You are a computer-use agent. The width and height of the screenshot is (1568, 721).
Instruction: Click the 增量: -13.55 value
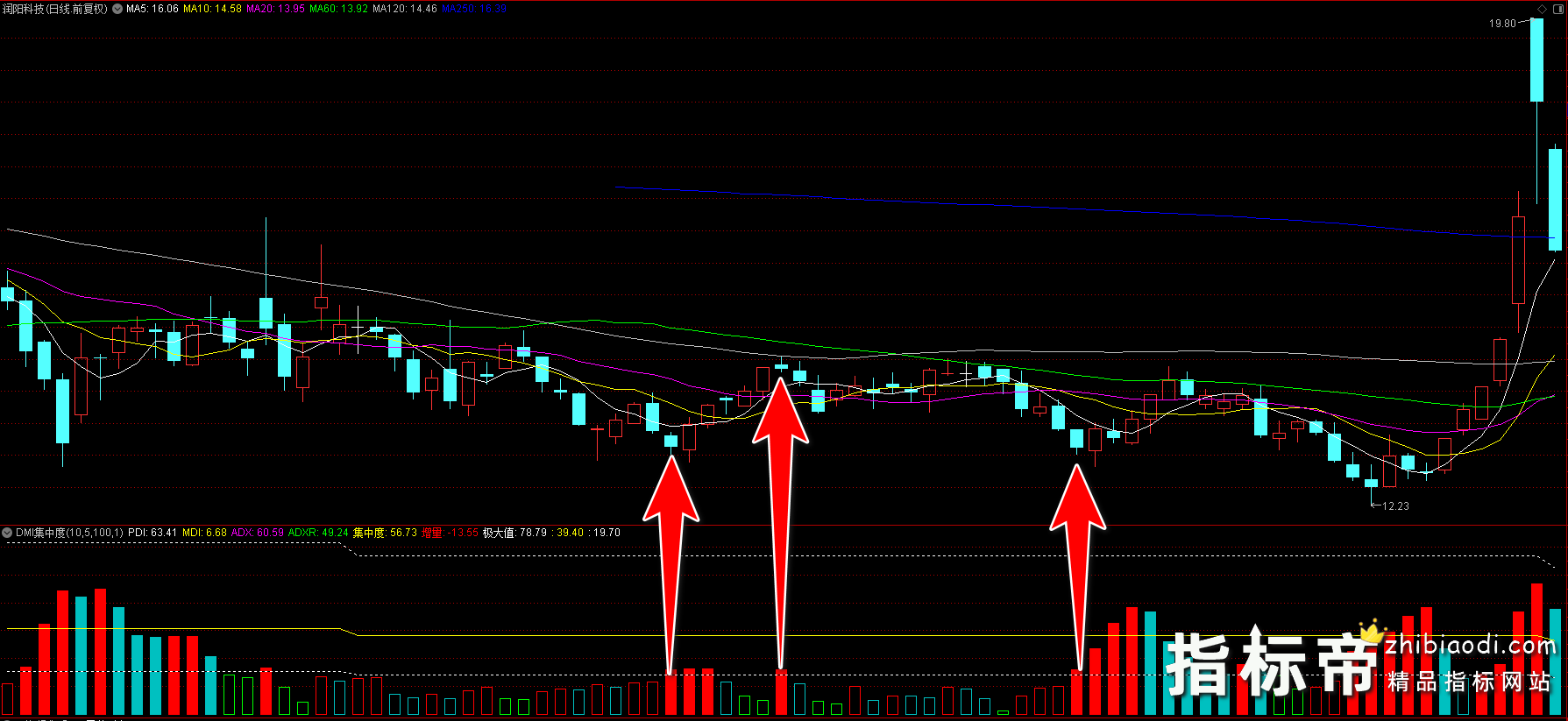(450, 533)
